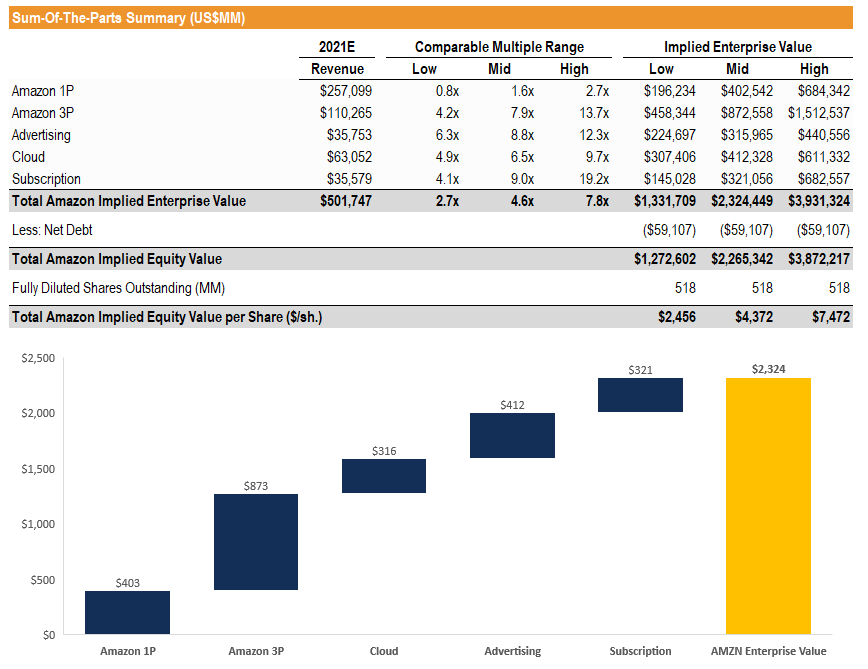Click Amazon 3P high value $1,512,537
The height and width of the screenshot is (669, 868).
pyautogui.click(x=819, y=113)
